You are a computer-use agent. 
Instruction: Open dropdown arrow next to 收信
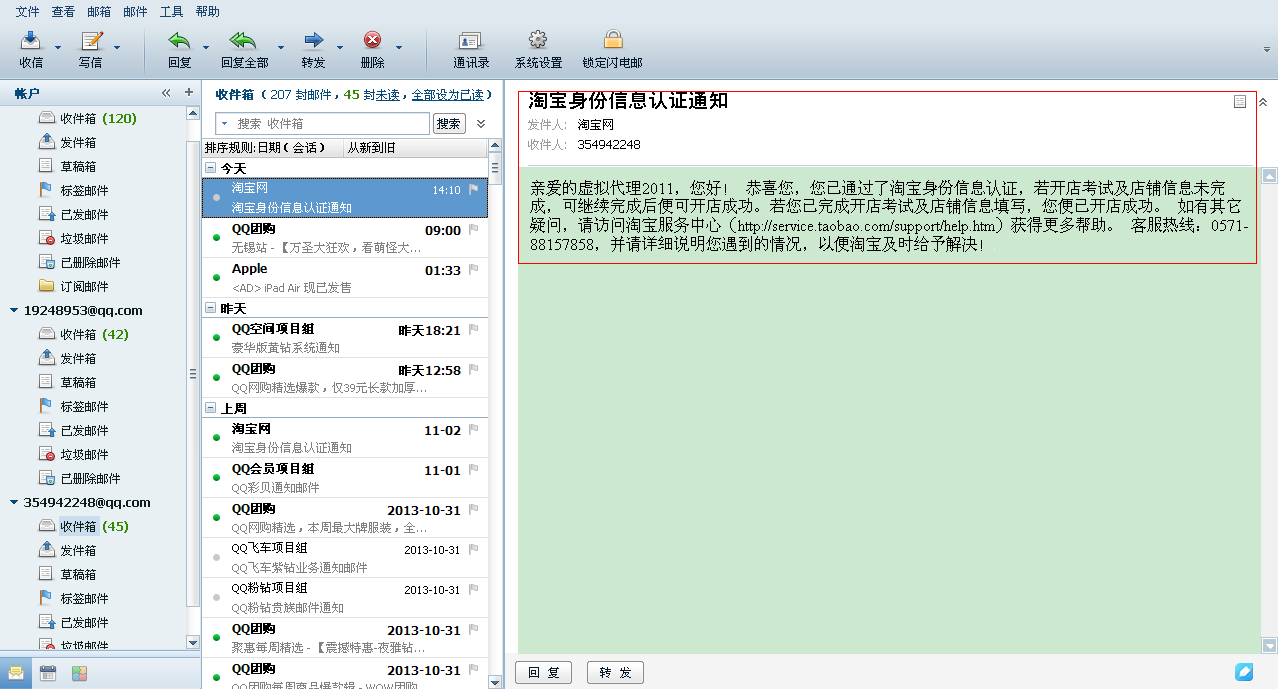58,47
